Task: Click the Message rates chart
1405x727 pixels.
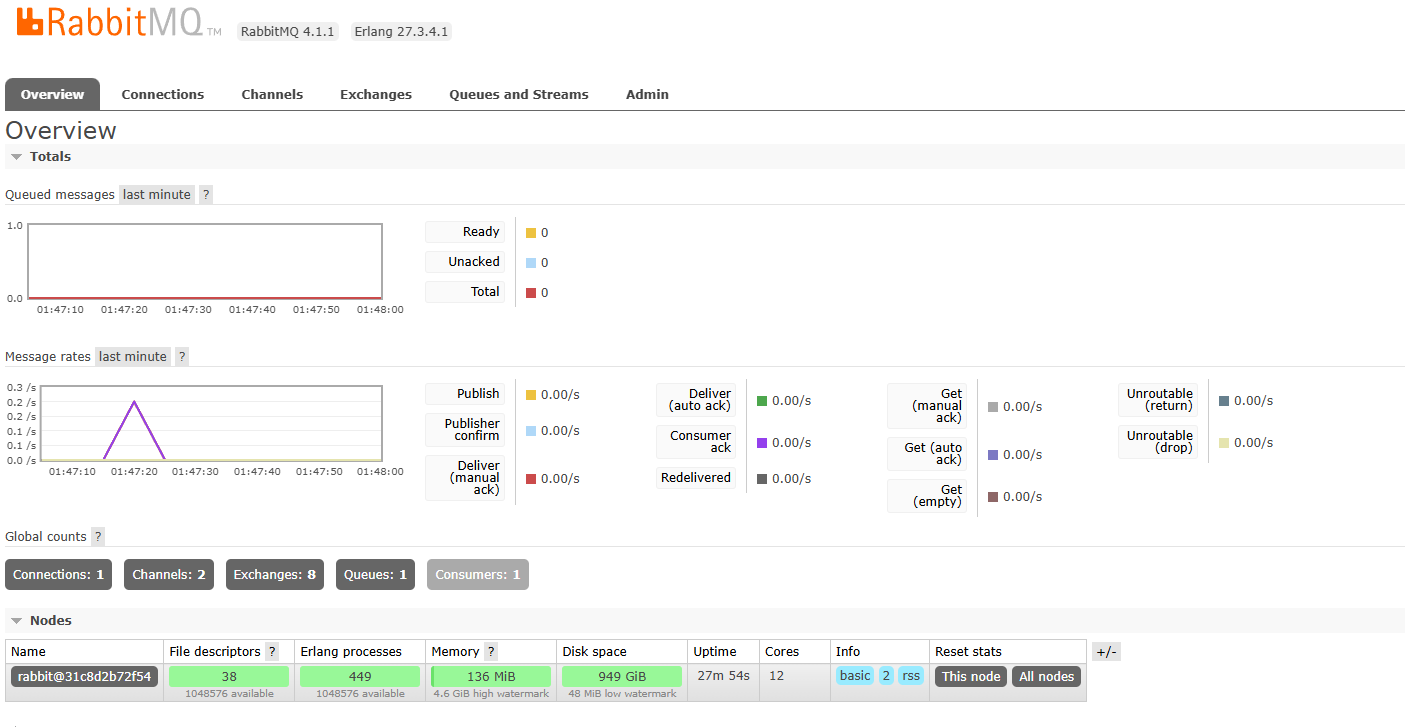Action: pos(211,423)
